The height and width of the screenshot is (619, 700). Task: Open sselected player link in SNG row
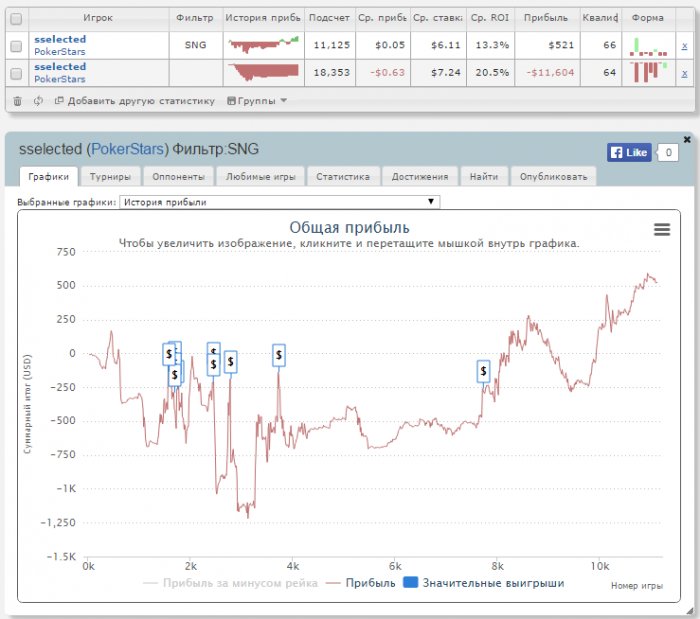click(60, 39)
